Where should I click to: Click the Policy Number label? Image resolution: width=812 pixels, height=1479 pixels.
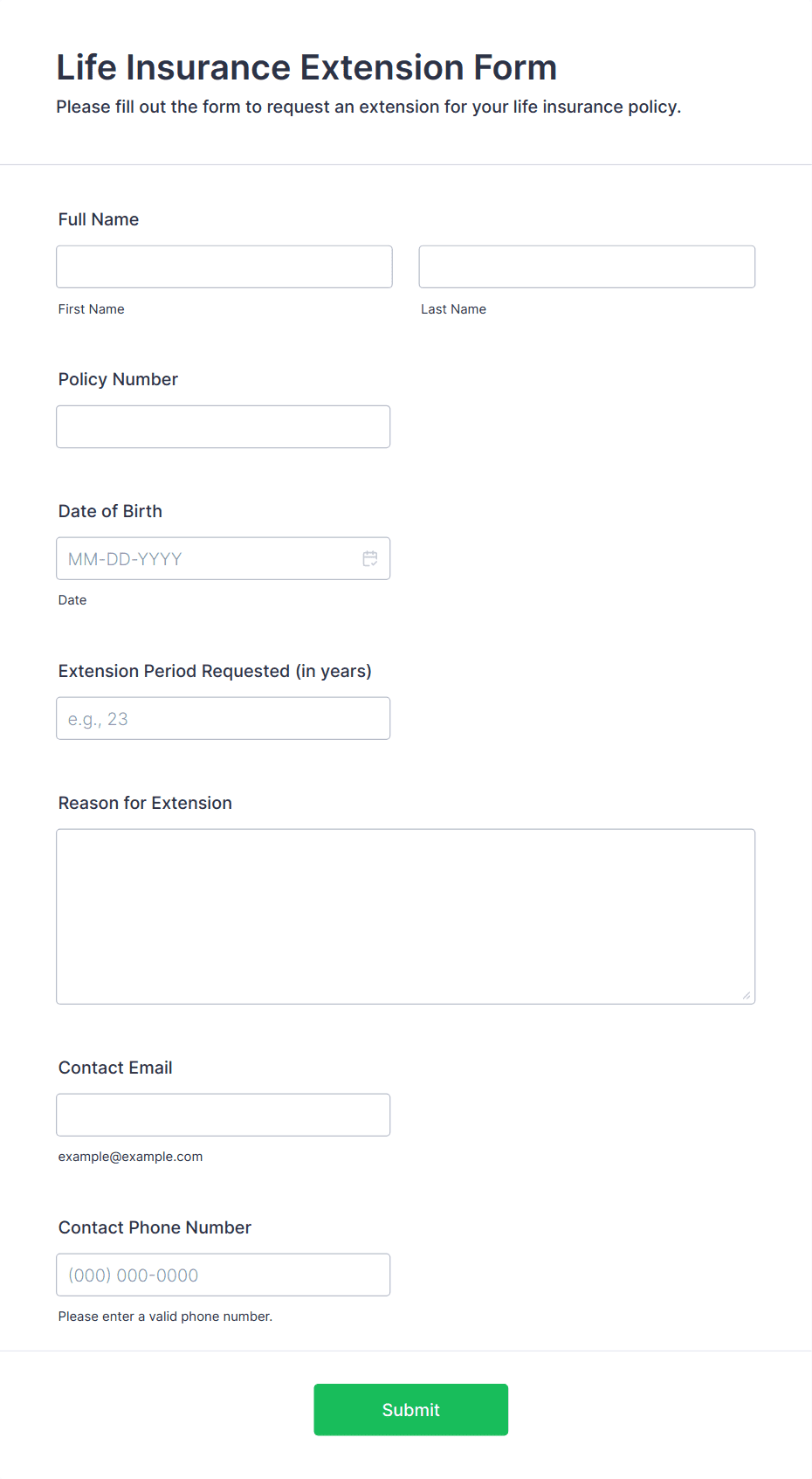(118, 379)
